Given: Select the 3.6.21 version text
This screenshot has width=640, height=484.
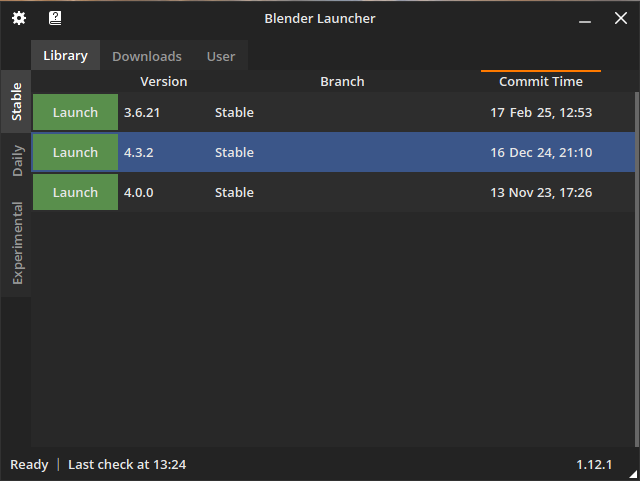Looking at the screenshot, I should (142, 113).
